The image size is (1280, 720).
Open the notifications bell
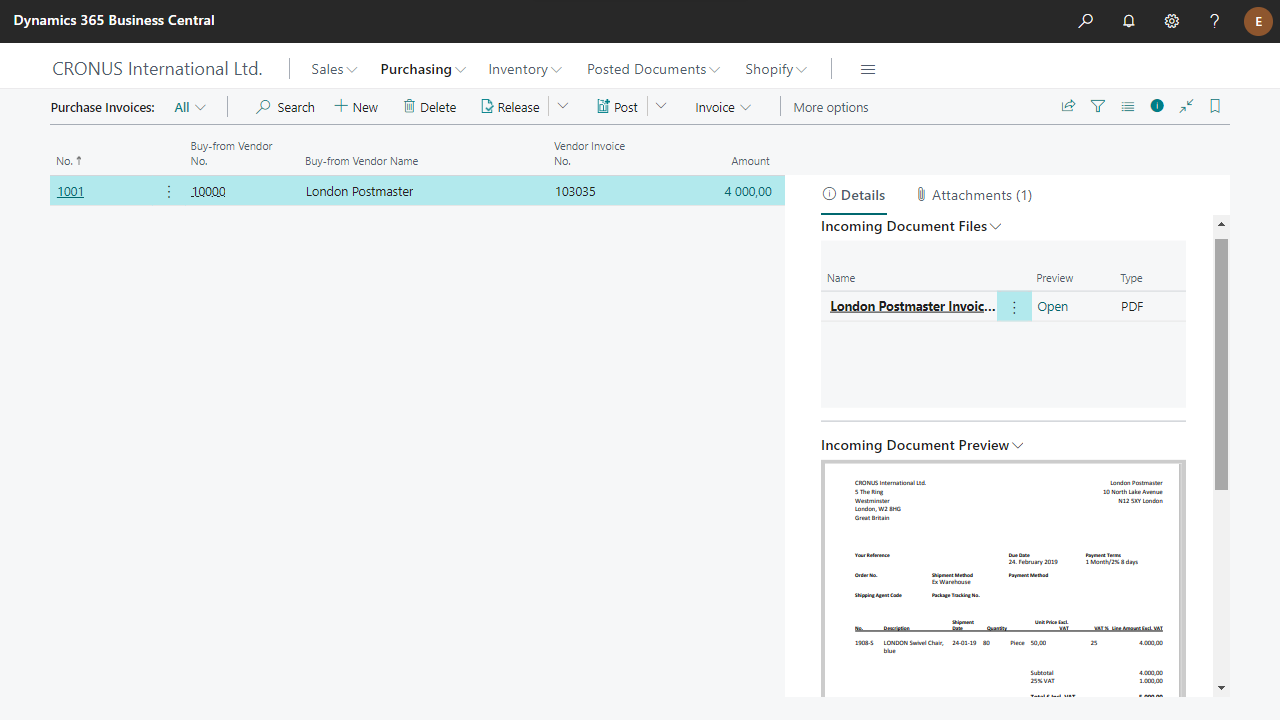1129,21
